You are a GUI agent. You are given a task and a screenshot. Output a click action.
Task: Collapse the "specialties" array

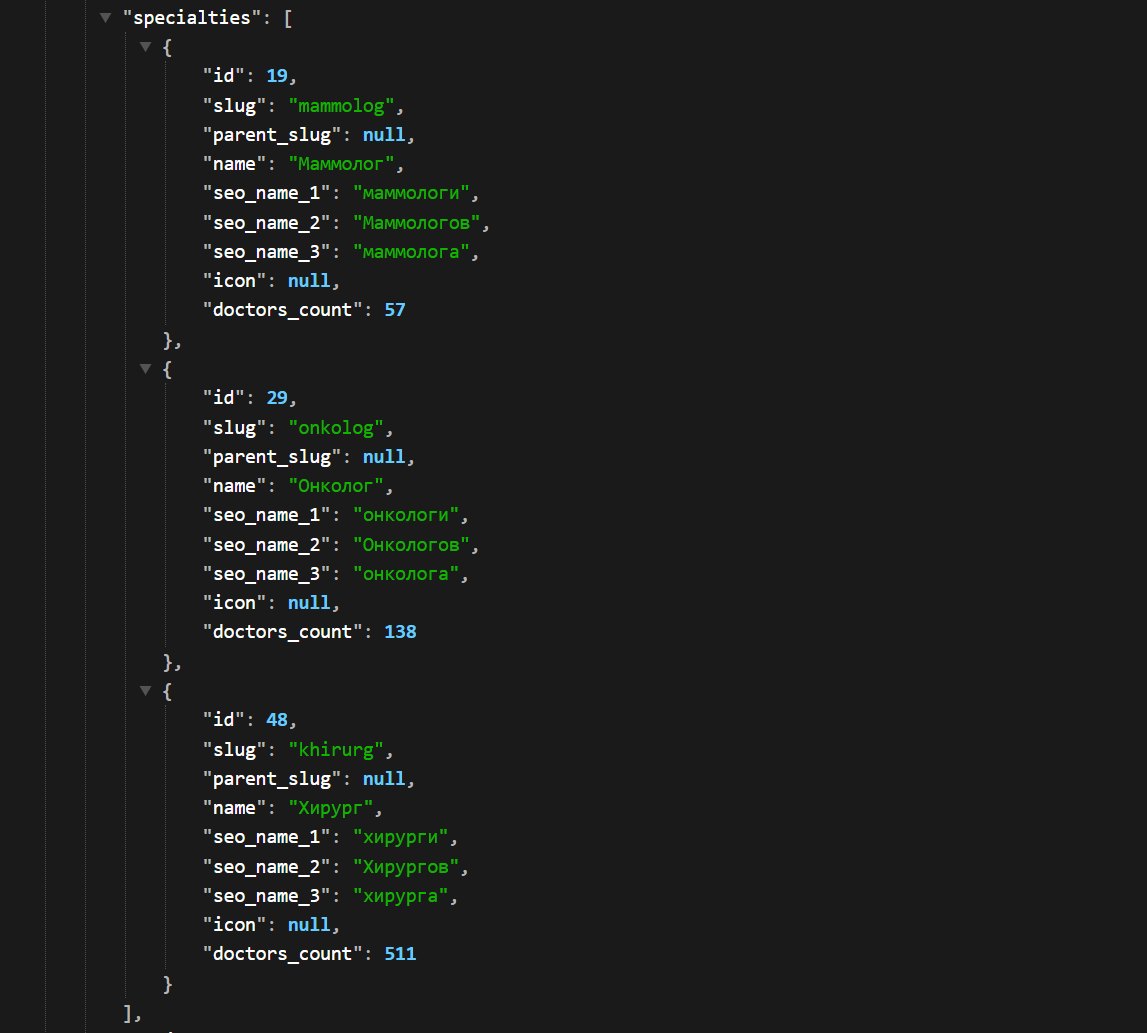(x=105, y=18)
